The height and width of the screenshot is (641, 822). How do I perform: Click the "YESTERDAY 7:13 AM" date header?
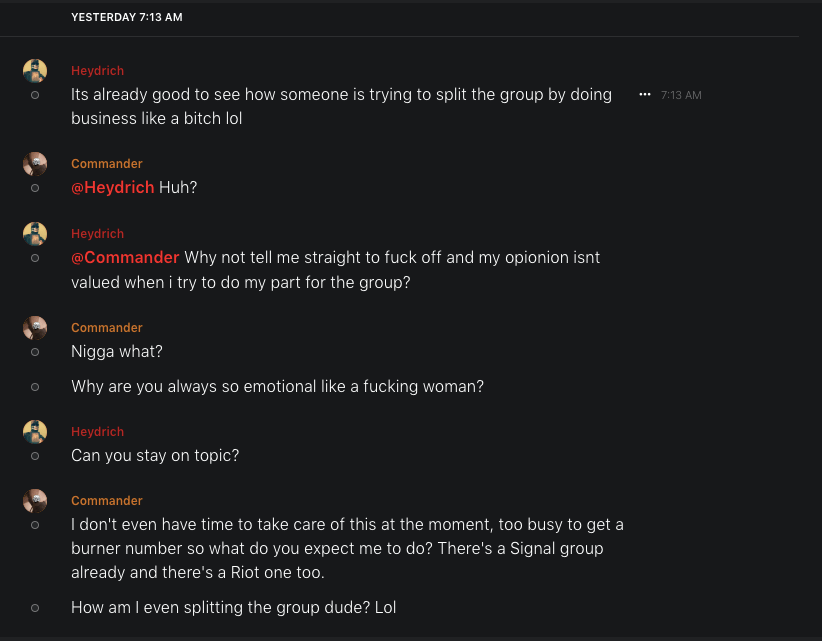click(127, 17)
